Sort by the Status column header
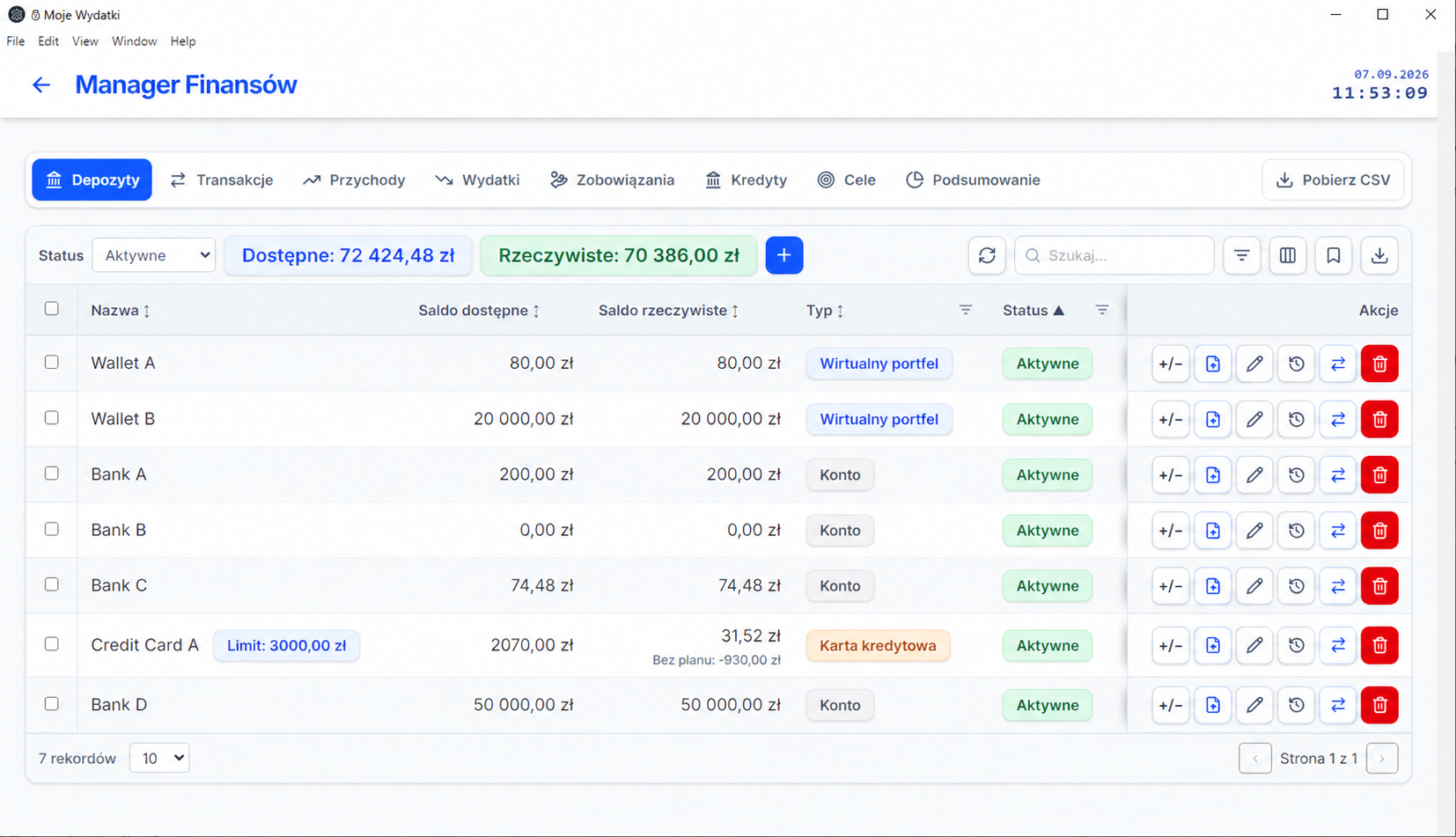This screenshot has width=1456, height=837. (x=1033, y=311)
